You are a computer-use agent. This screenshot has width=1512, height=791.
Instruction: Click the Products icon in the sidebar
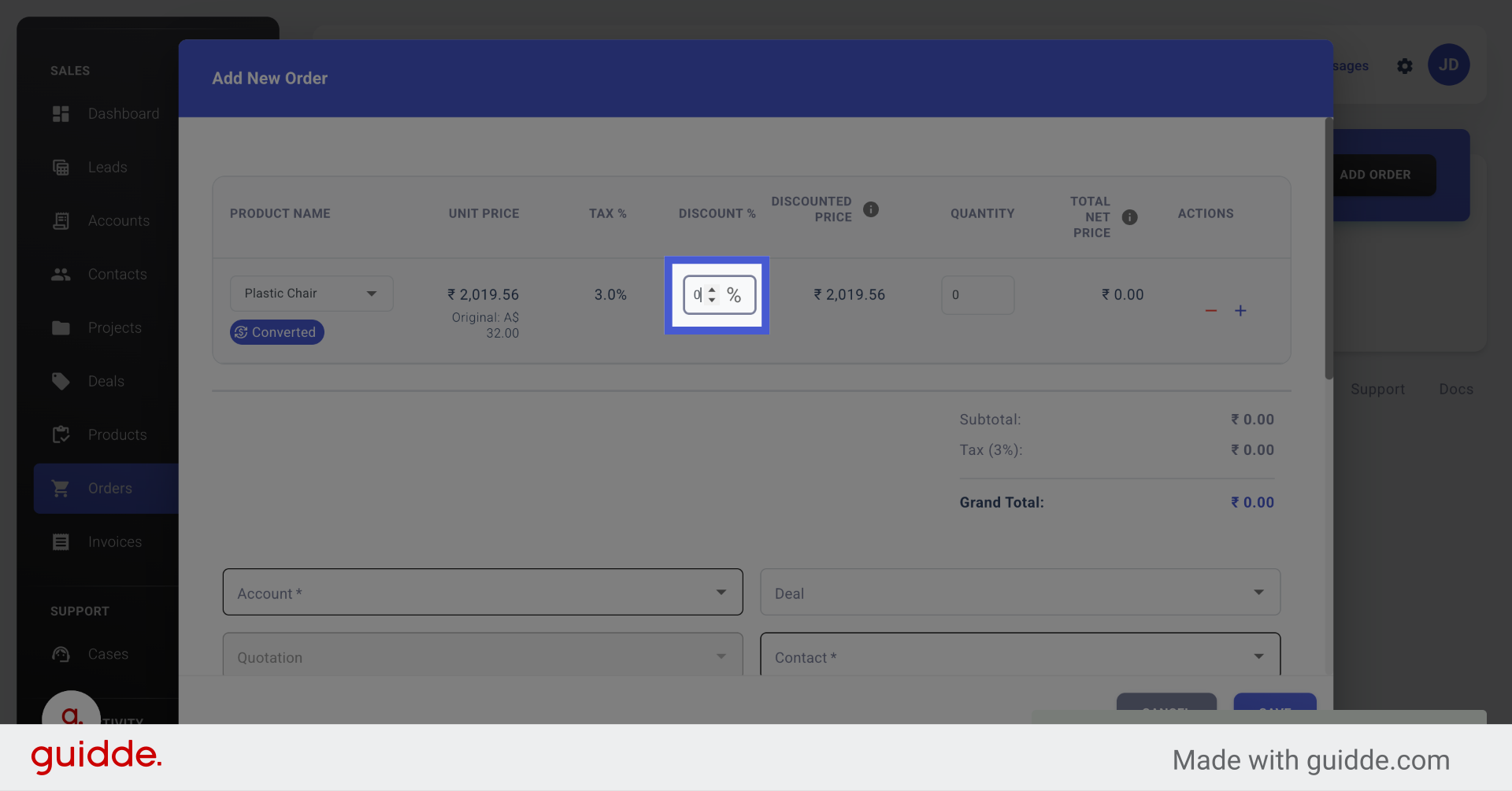[x=61, y=434]
